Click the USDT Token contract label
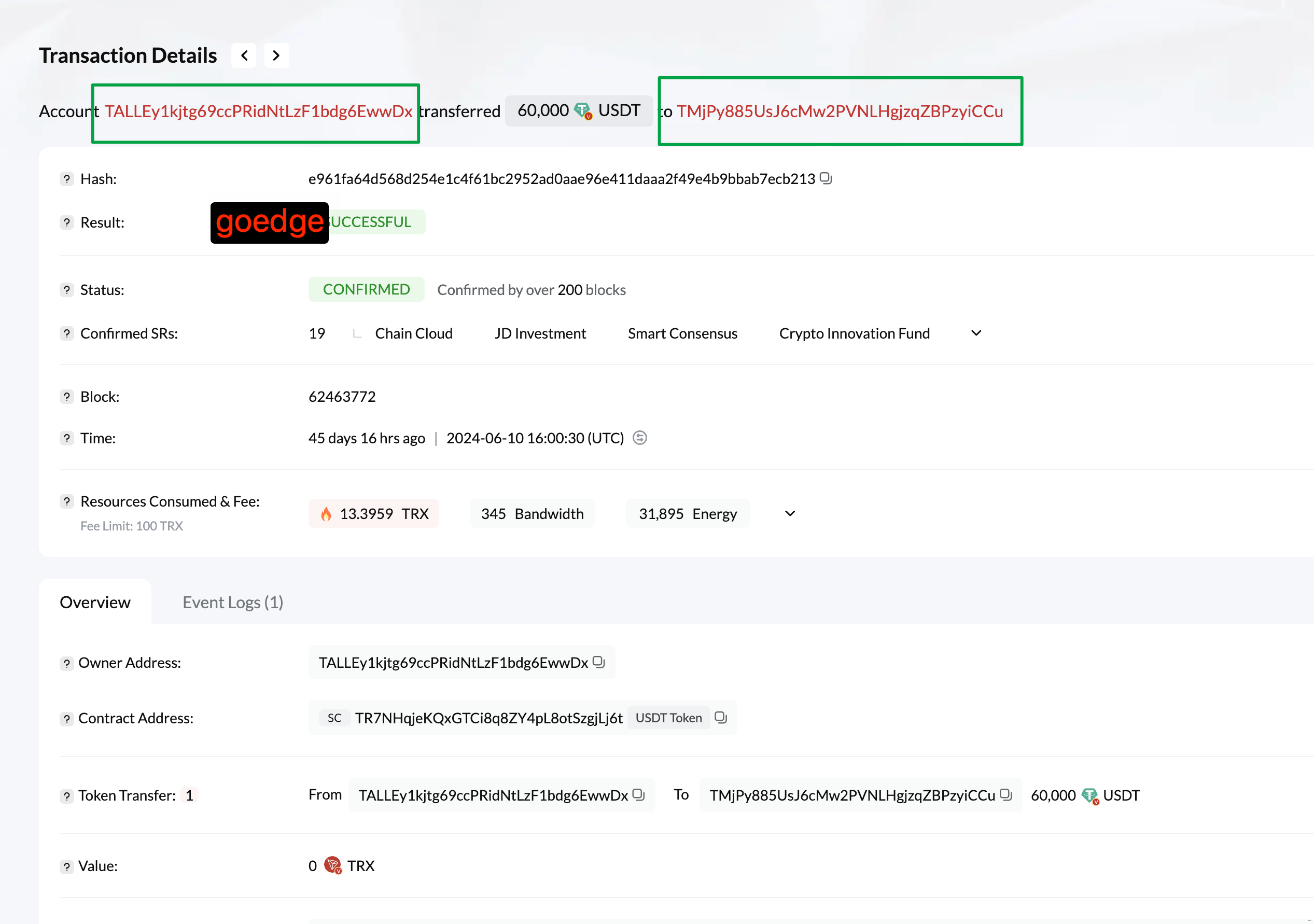Screen dimensions: 1314x924 pos(668,718)
